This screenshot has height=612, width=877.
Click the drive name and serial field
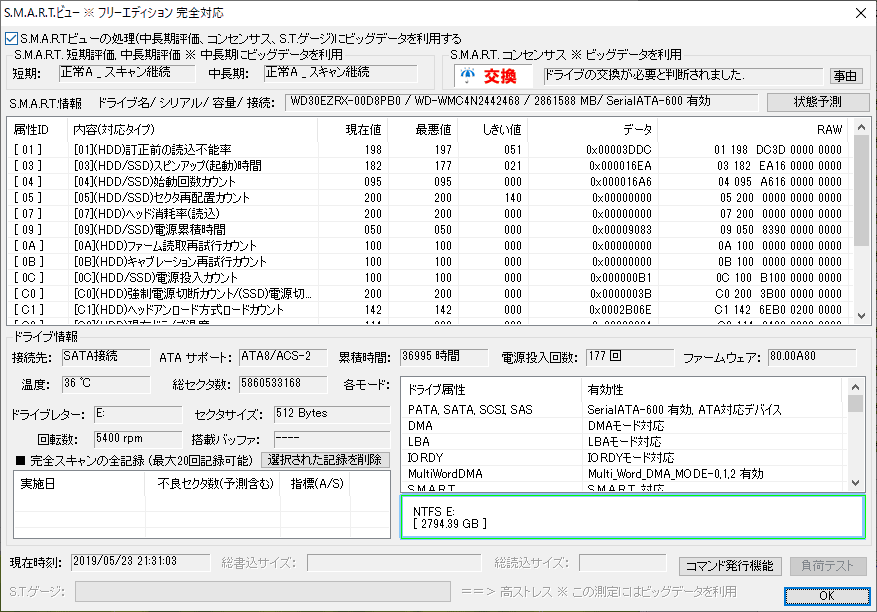[x=521, y=102]
